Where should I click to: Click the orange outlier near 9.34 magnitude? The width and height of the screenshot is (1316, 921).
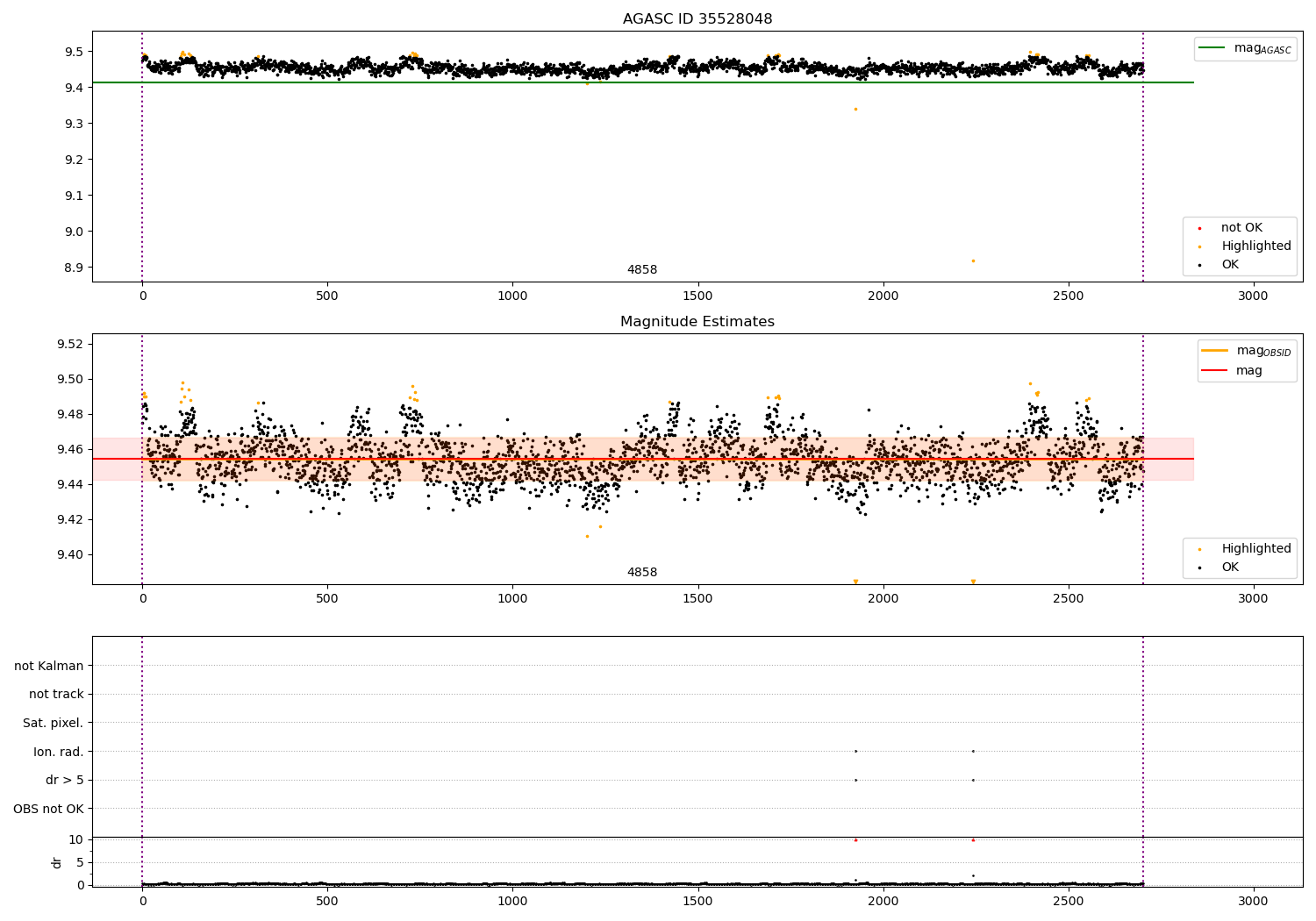click(855, 109)
